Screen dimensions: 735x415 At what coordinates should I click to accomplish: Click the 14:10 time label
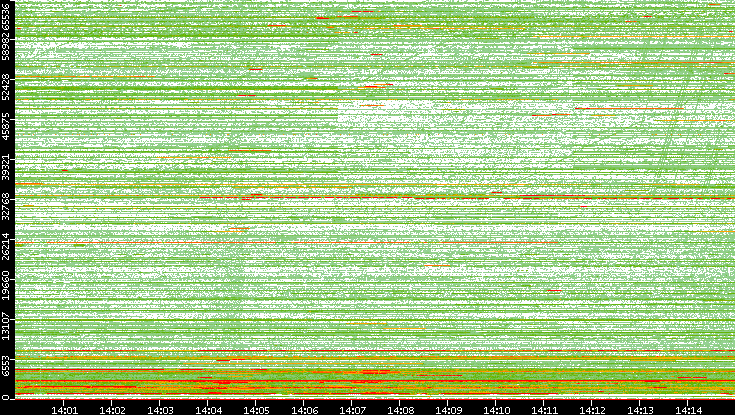(x=497, y=409)
